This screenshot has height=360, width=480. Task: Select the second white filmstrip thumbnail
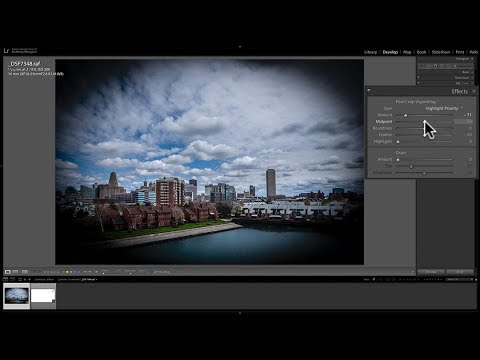[43, 296]
